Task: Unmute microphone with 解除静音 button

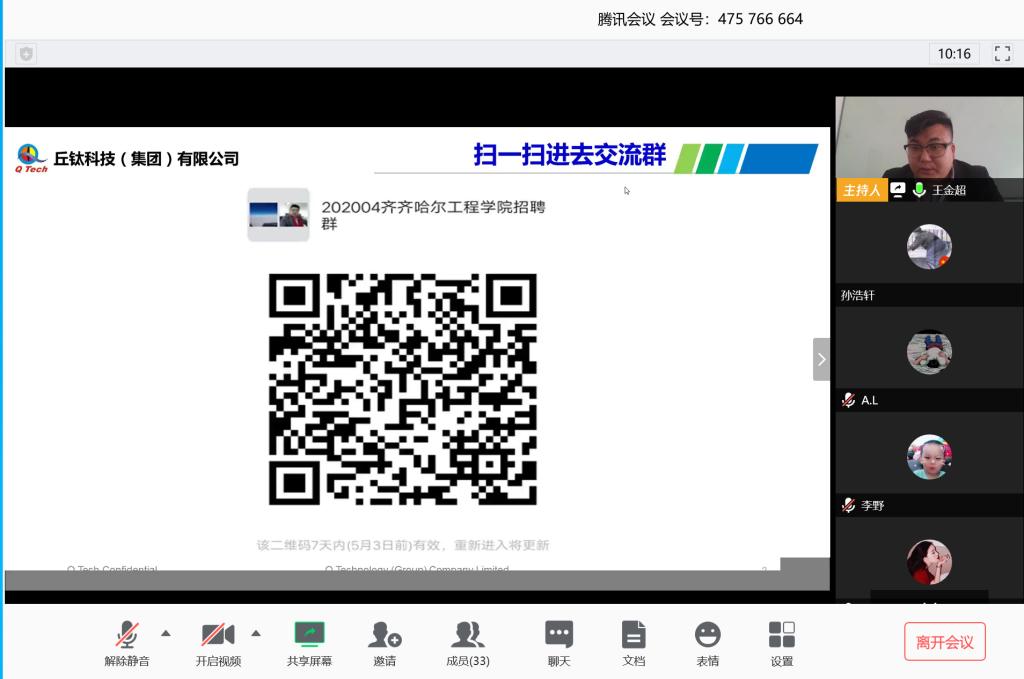Action: tap(127, 642)
